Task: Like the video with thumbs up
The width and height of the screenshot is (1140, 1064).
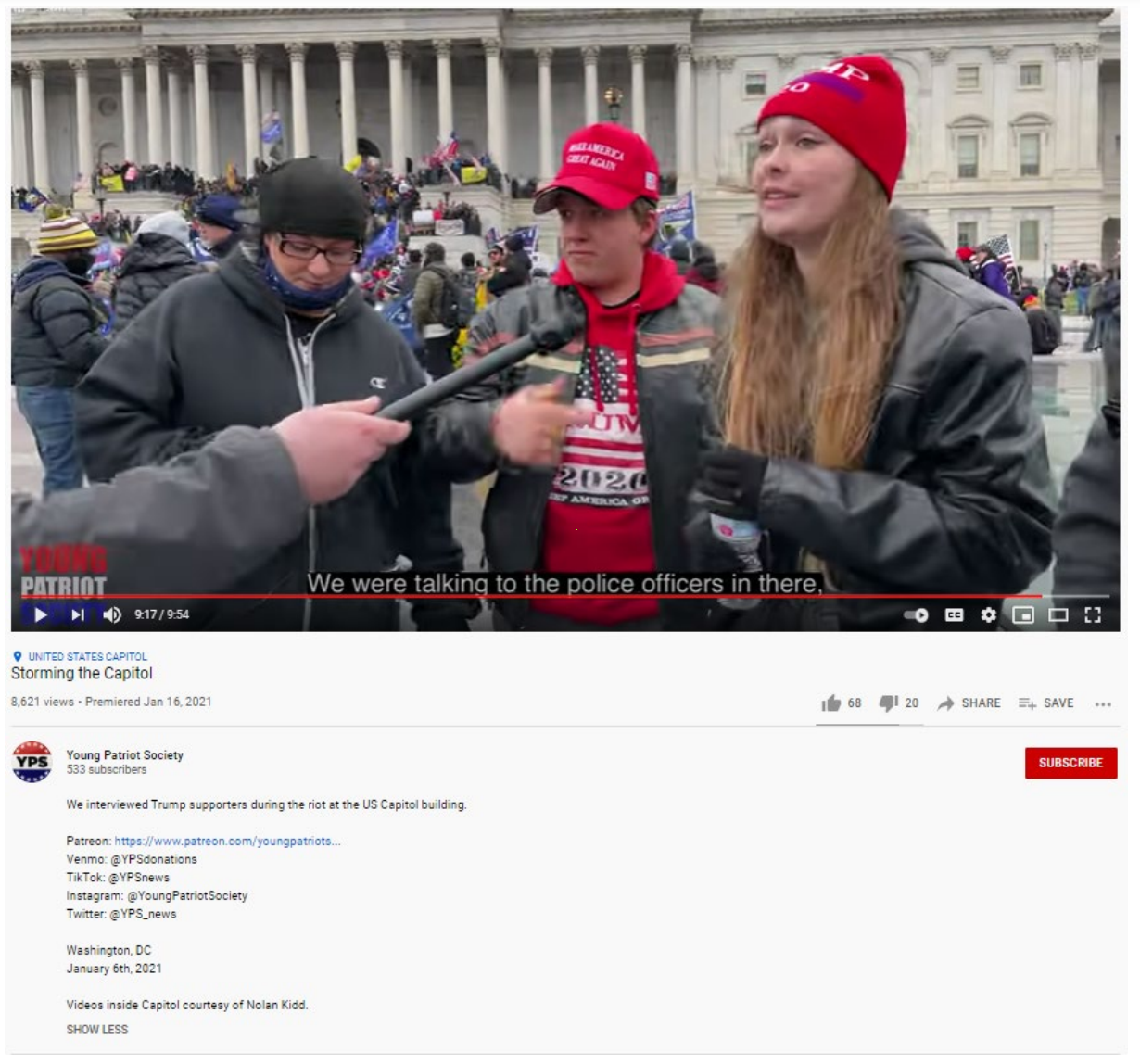Action: tap(842, 703)
